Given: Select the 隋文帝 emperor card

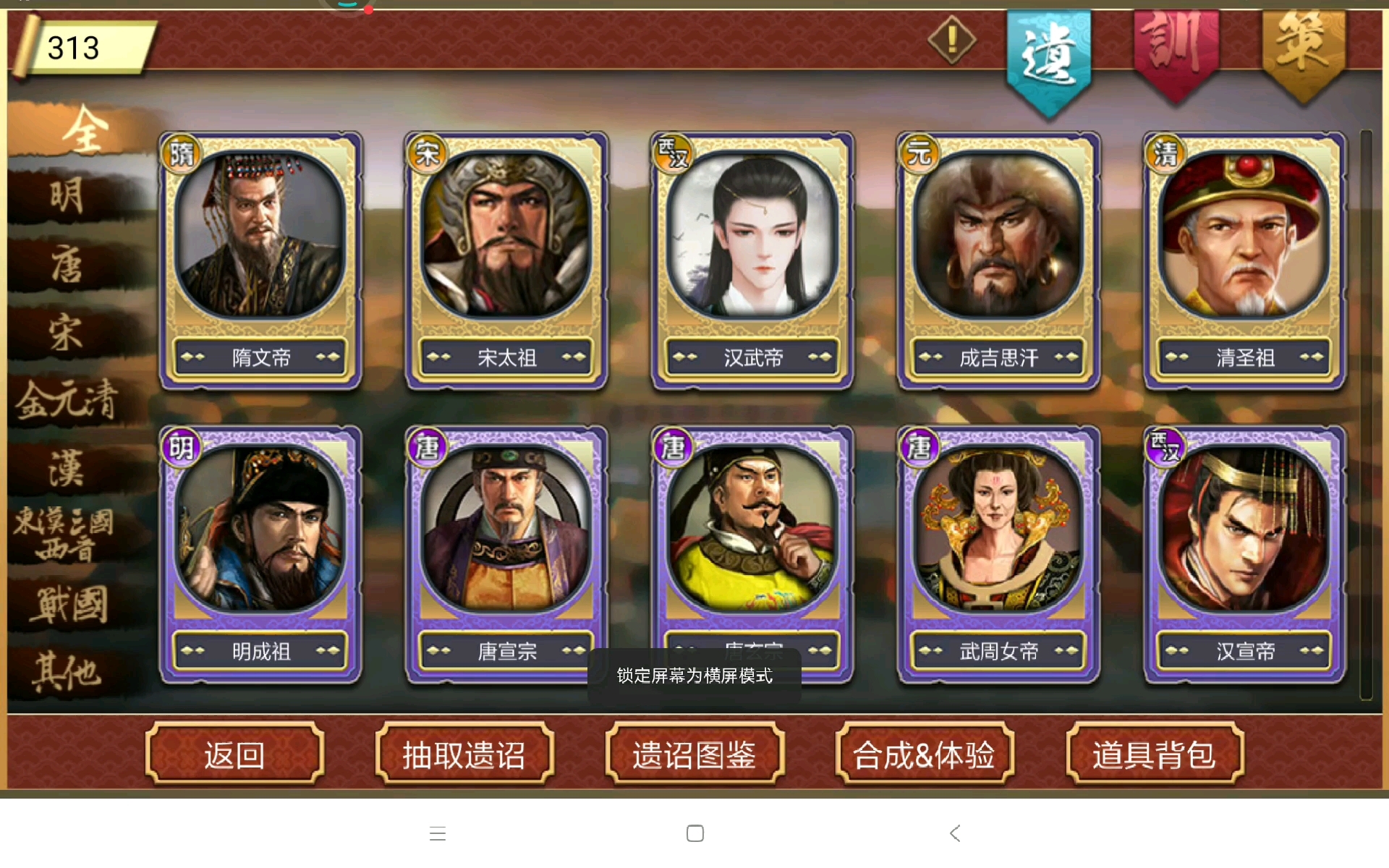Looking at the screenshot, I should [x=260, y=260].
